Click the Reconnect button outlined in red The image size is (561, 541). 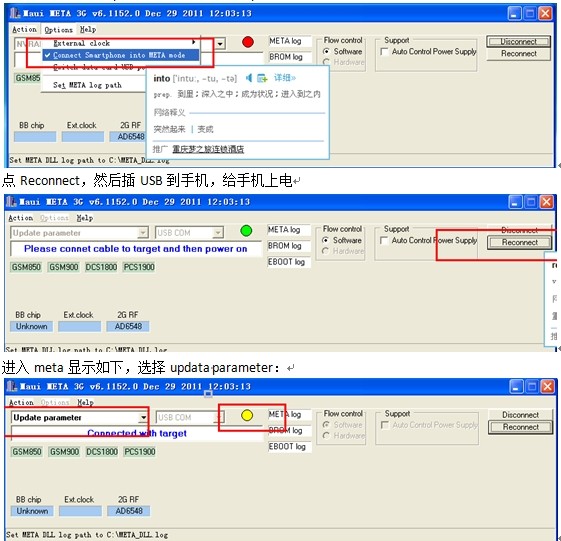tap(519, 242)
